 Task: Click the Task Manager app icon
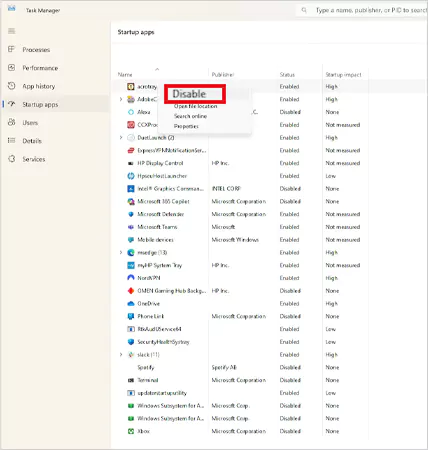tap(12, 8)
